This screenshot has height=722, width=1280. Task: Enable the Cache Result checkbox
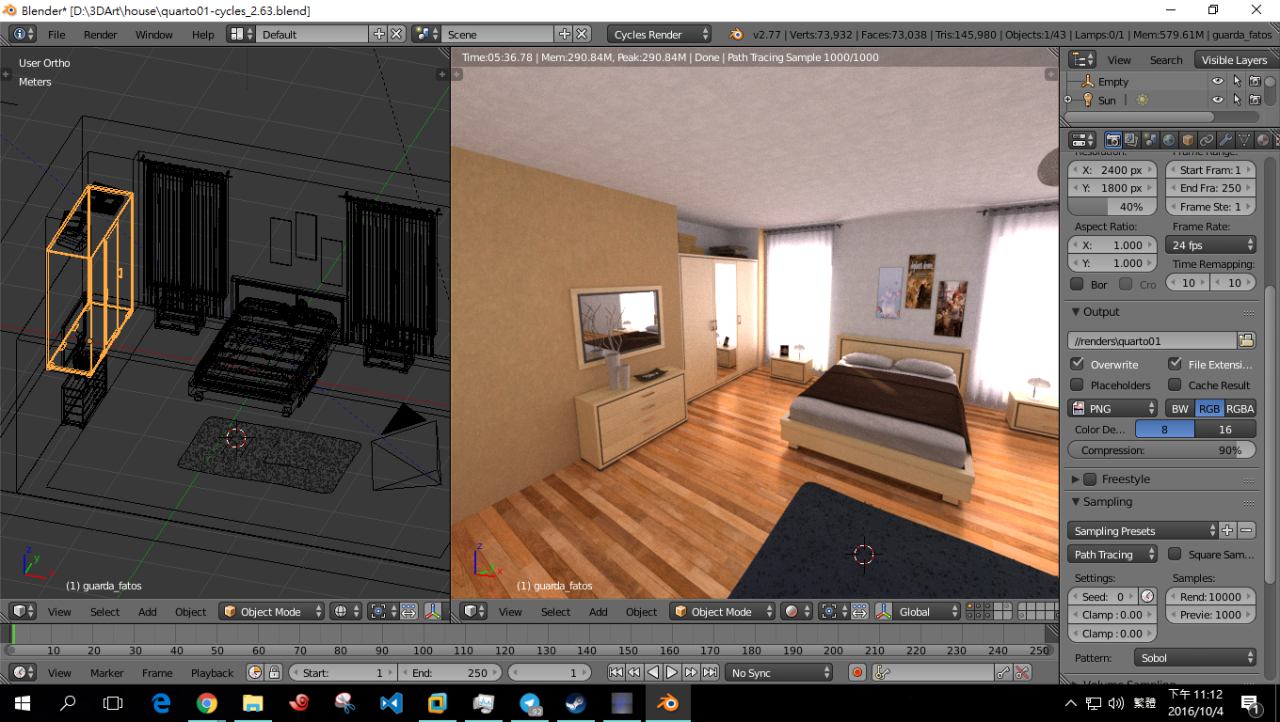pyautogui.click(x=1175, y=385)
